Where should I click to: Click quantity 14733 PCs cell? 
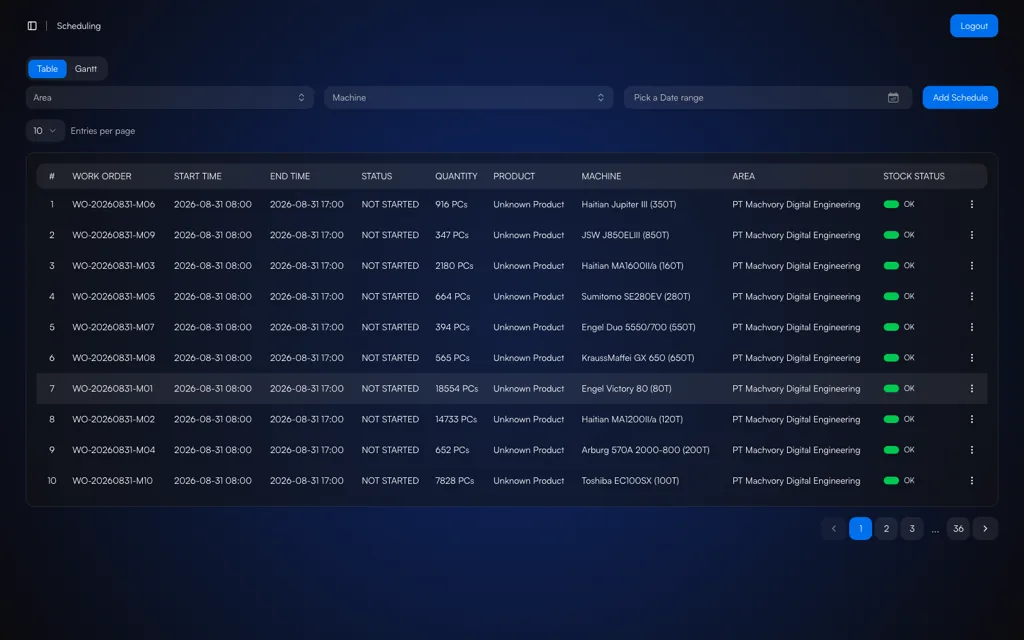456,419
